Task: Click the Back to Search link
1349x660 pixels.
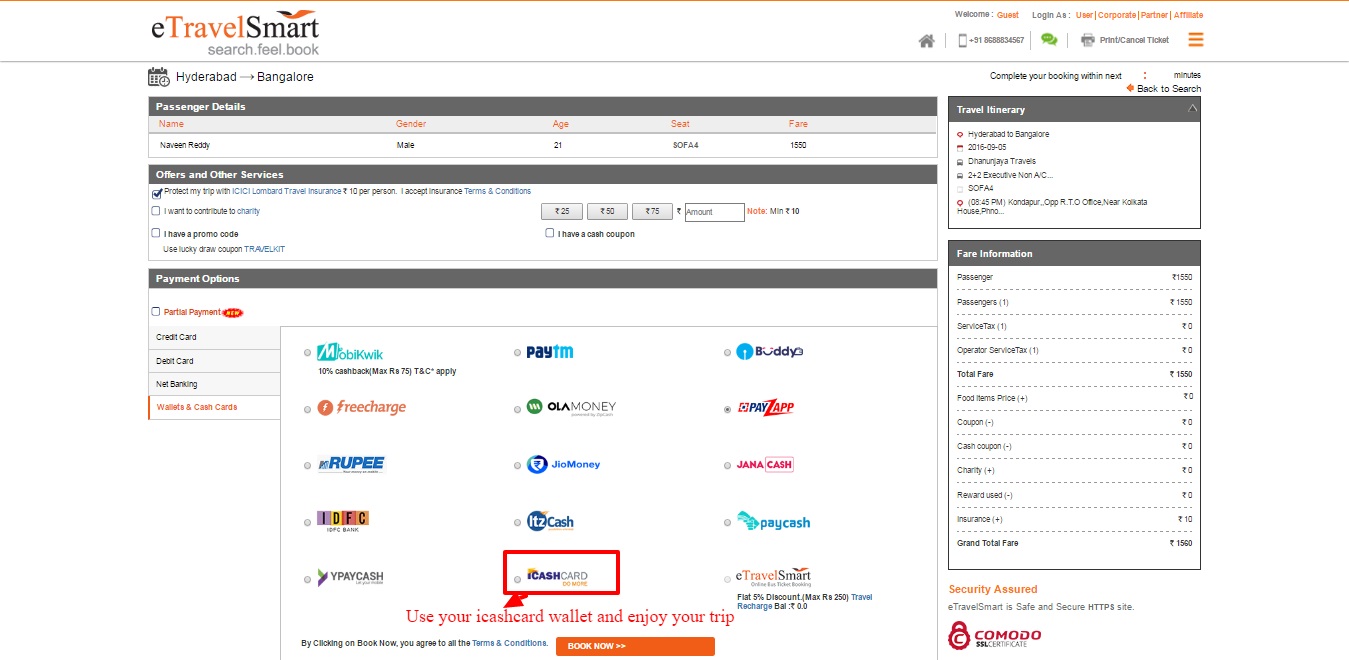Action: (x=1169, y=89)
